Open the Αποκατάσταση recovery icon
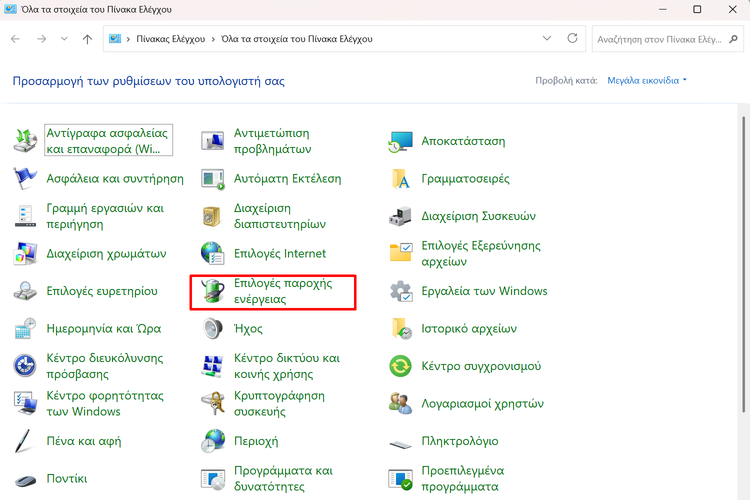Viewport: 750px width, 500px height. click(401, 142)
